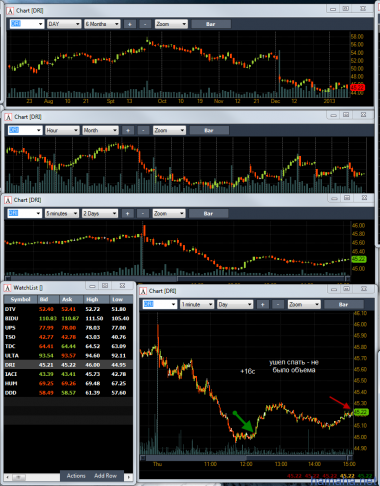
Task: Open the 6 Months range dropdown
Action: 102,24
